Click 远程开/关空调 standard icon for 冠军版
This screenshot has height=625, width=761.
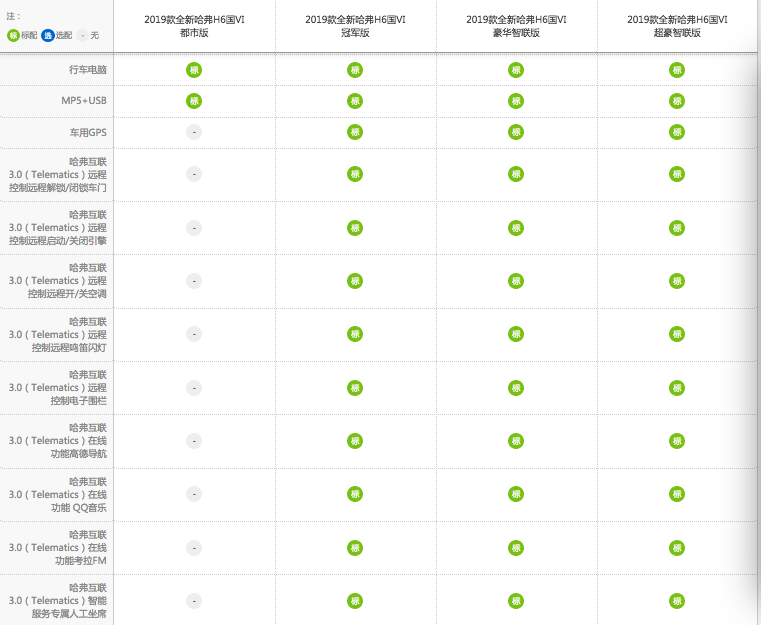355,281
